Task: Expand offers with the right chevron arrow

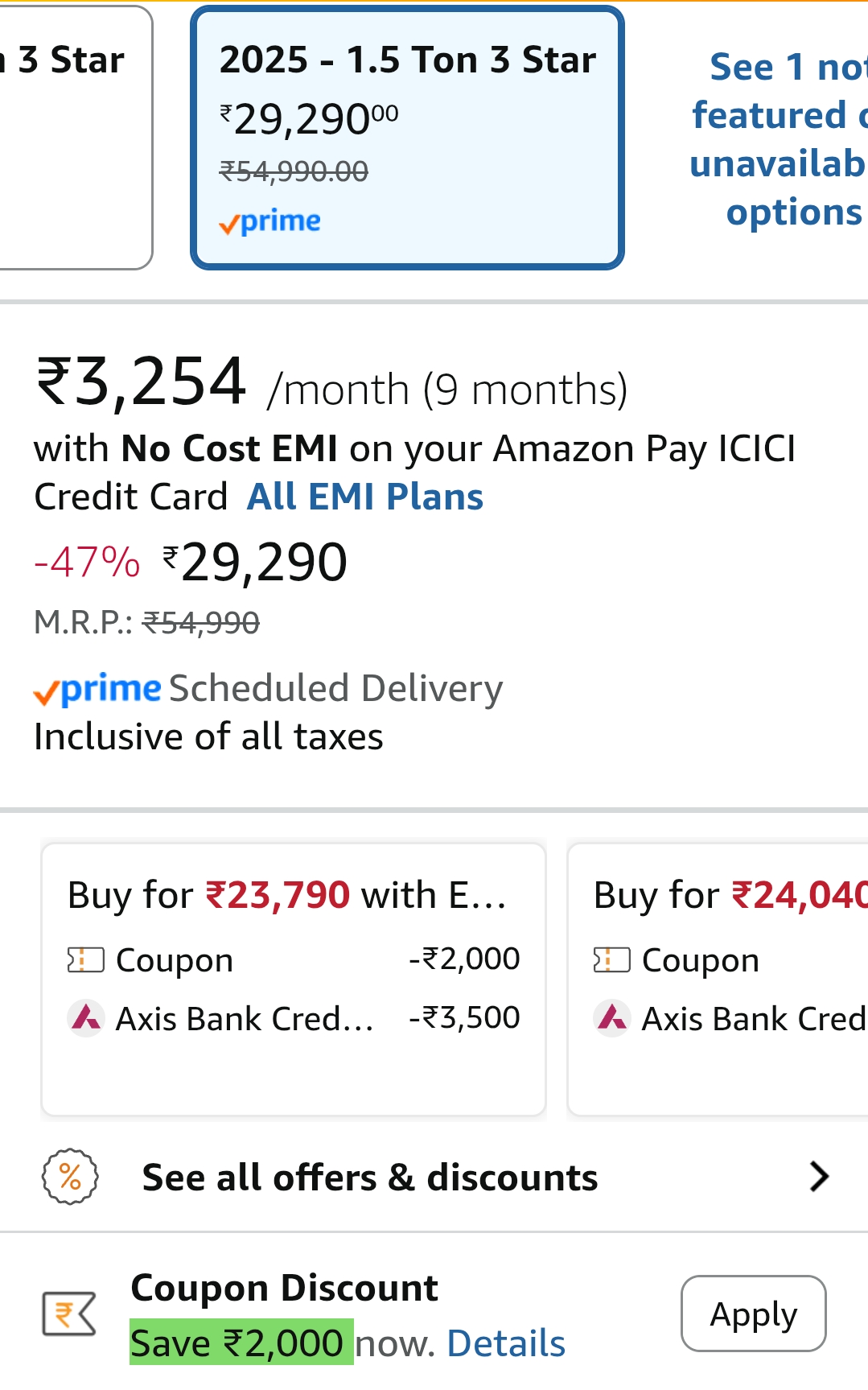Action: coord(819,1176)
